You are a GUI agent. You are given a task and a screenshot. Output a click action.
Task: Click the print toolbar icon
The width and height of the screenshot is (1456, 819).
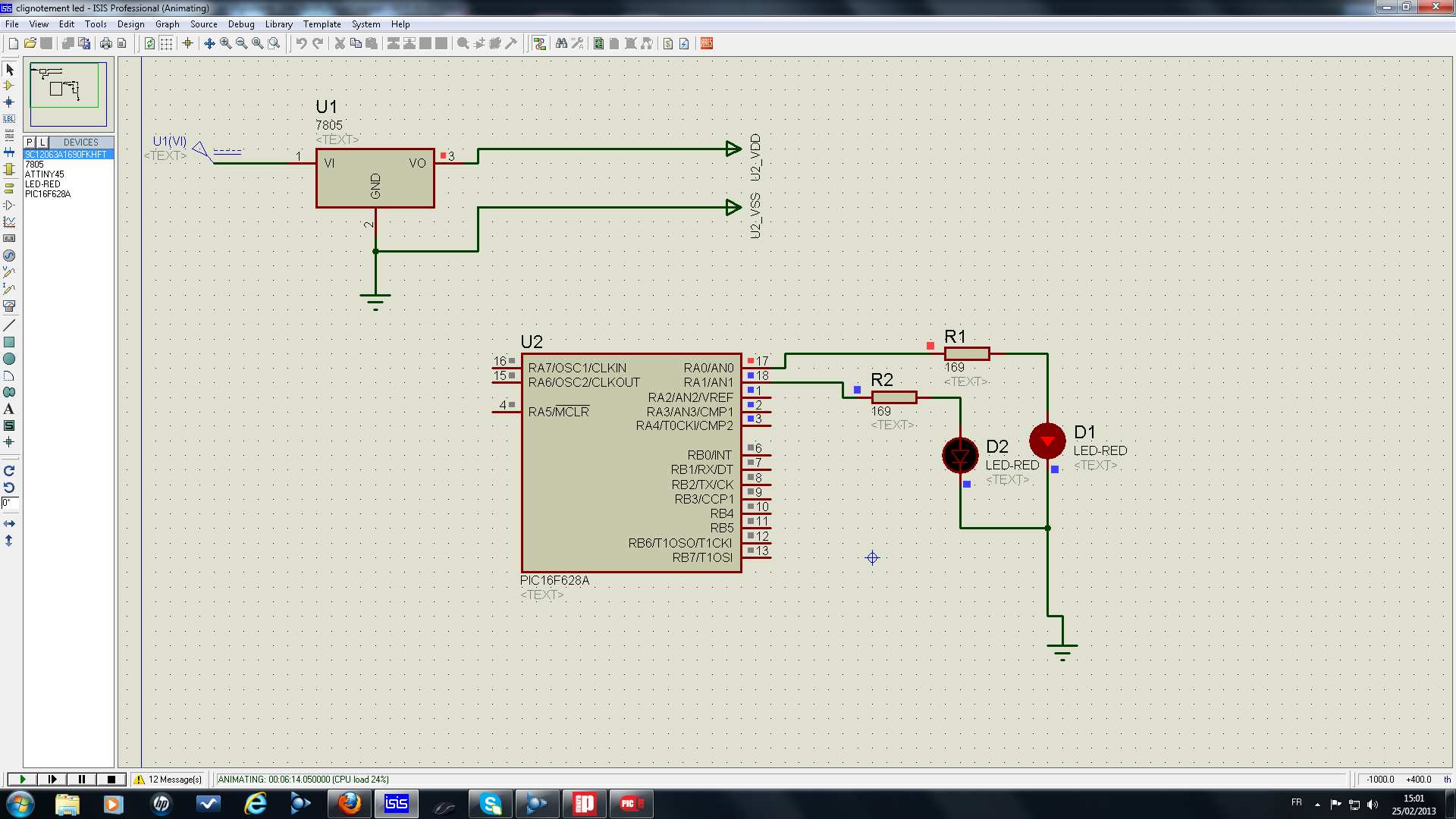(106, 43)
